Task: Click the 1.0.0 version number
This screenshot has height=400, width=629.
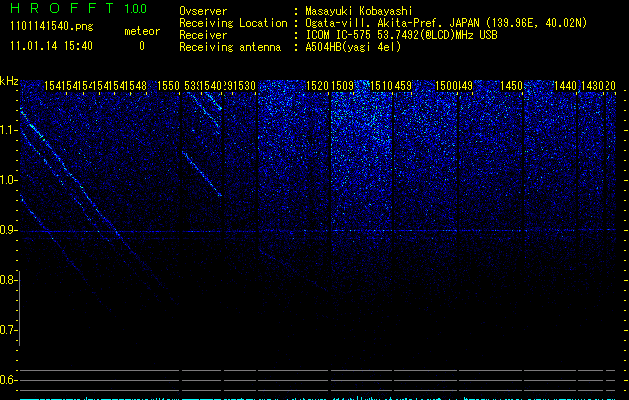Action: (136, 8)
